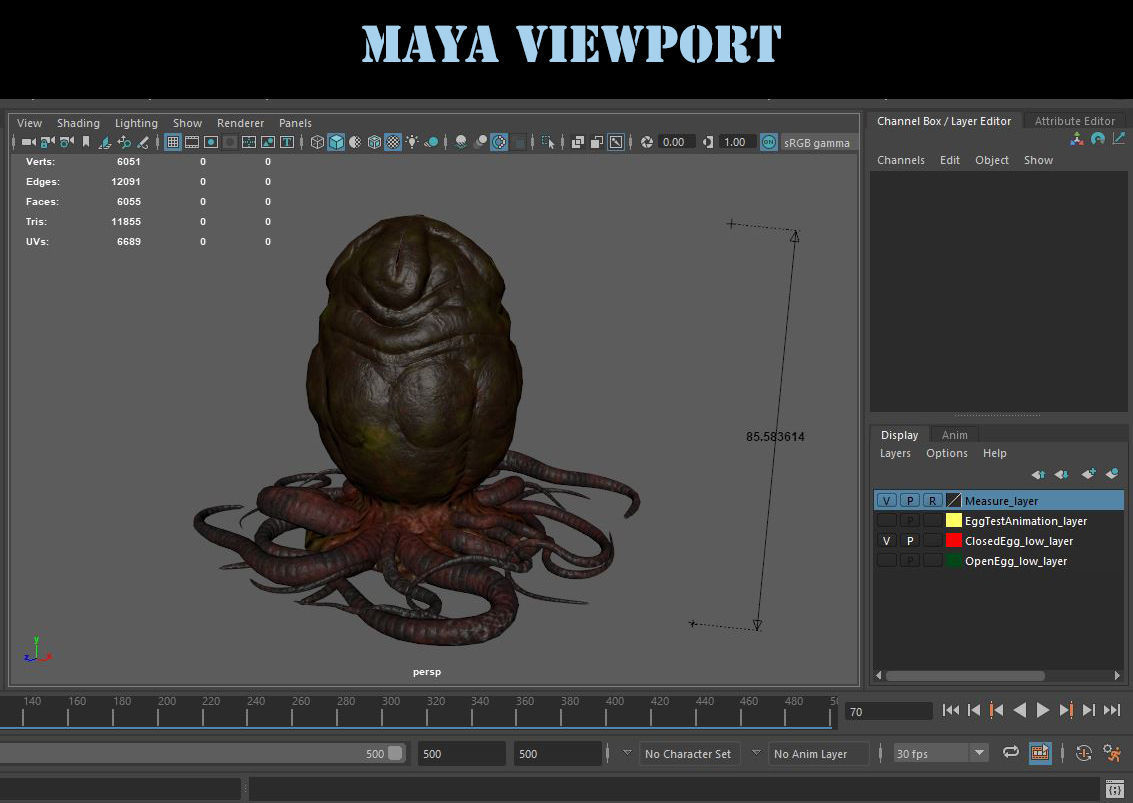This screenshot has height=803, width=1133.
Task: Click green color swatch of OpenEgg_low_layer
Action: click(954, 561)
